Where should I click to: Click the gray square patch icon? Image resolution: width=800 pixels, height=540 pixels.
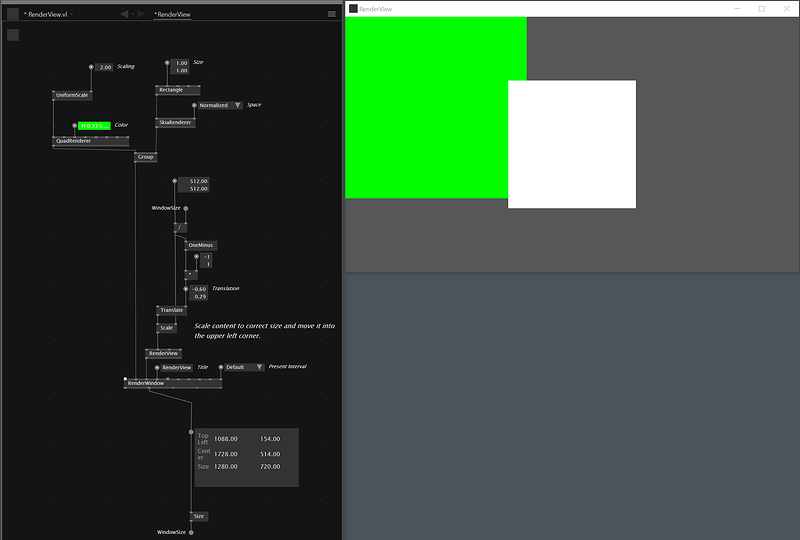point(13,35)
